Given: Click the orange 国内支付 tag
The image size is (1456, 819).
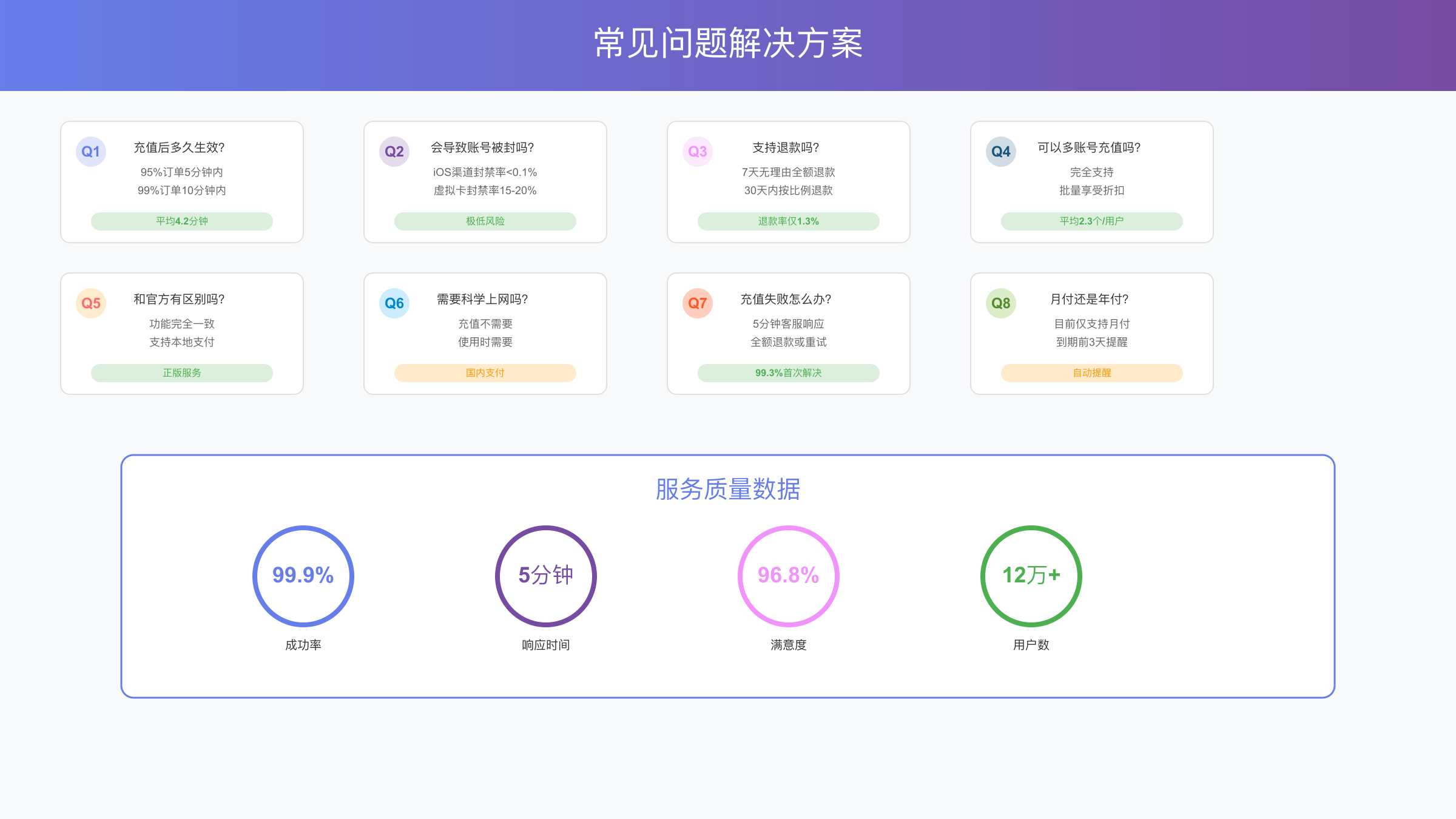Looking at the screenshot, I should tap(485, 373).
